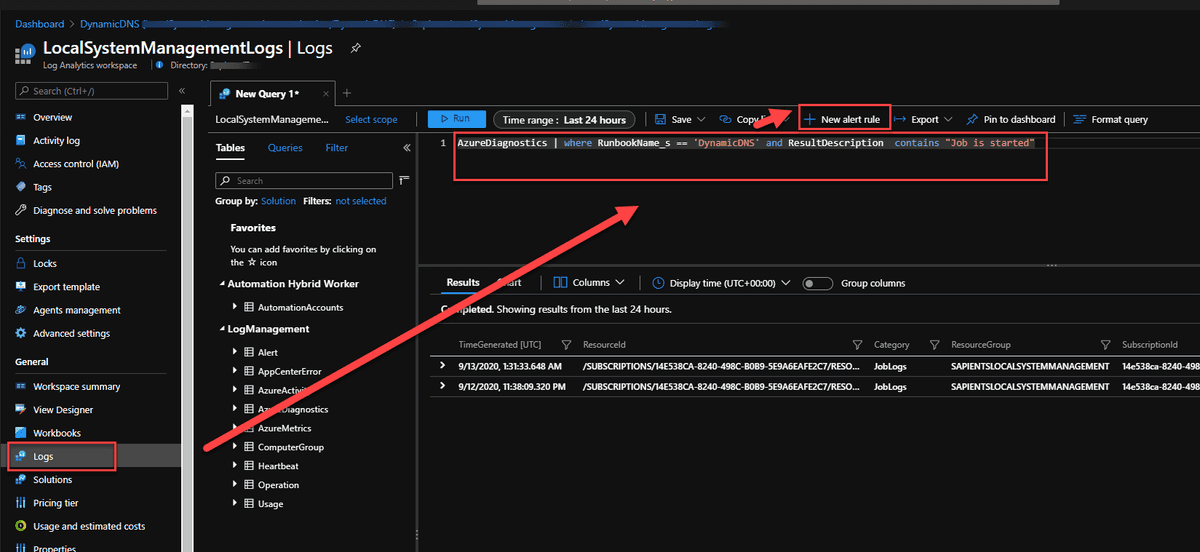The height and width of the screenshot is (552, 1200).
Task: Click the Select scope link
Action: [x=371, y=119]
